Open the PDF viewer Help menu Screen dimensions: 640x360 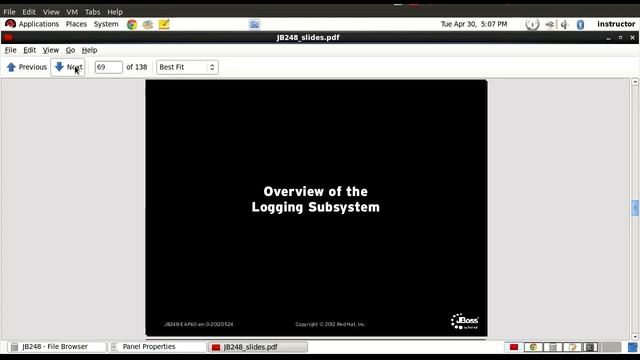[89, 50]
